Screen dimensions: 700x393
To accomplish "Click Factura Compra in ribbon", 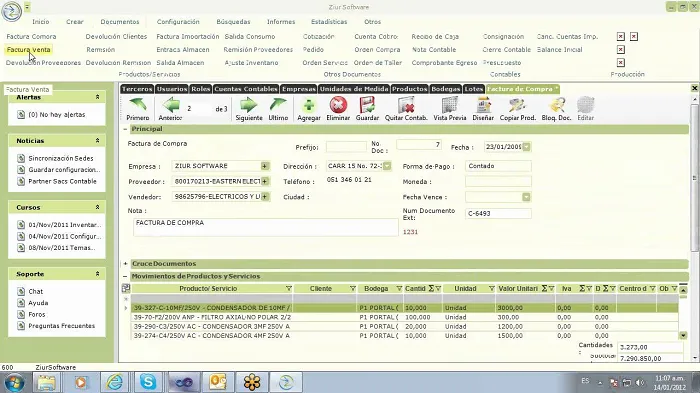I will [31, 37].
